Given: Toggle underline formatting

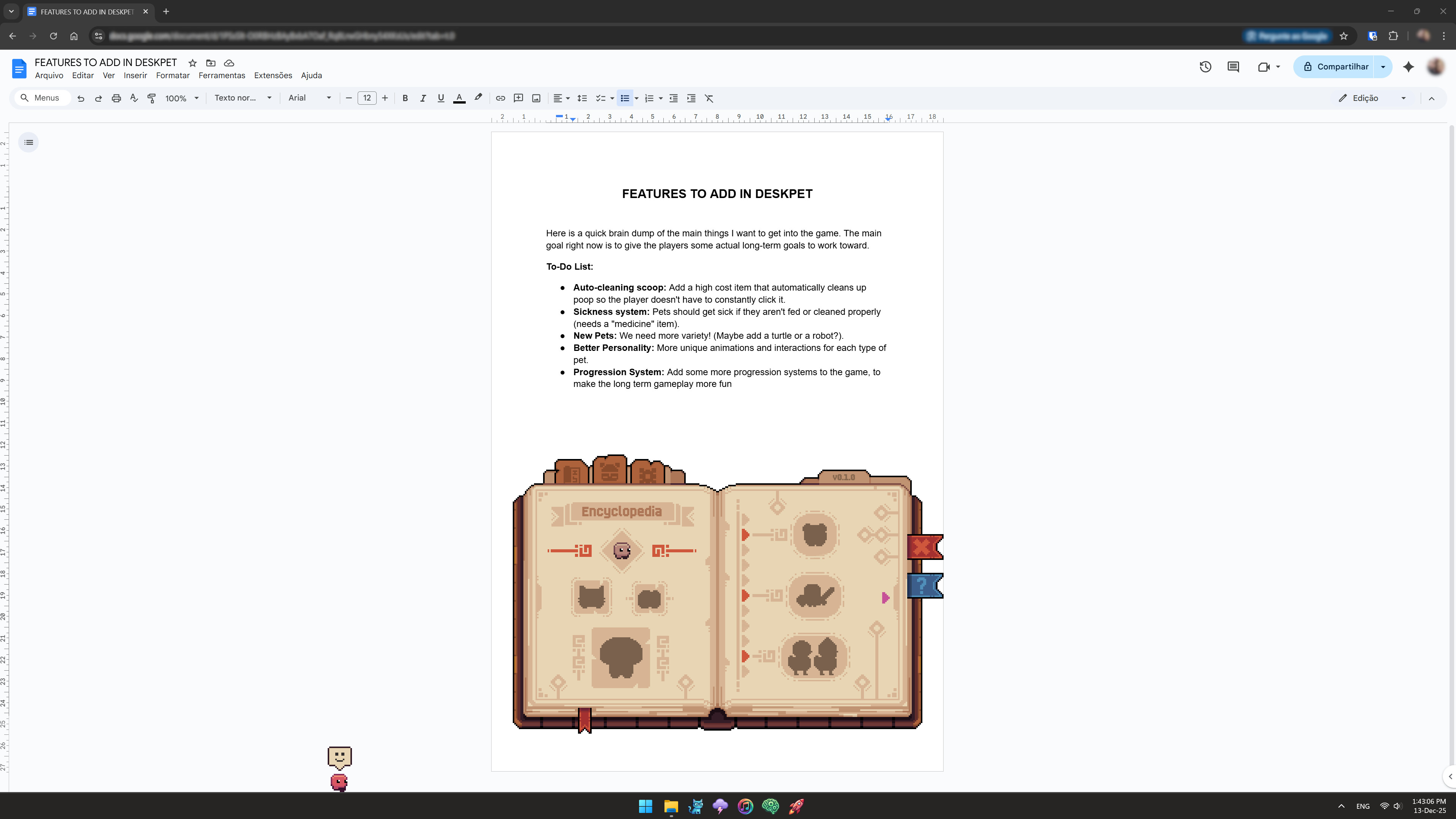Looking at the screenshot, I should pyautogui.click(x=441, y=98).
